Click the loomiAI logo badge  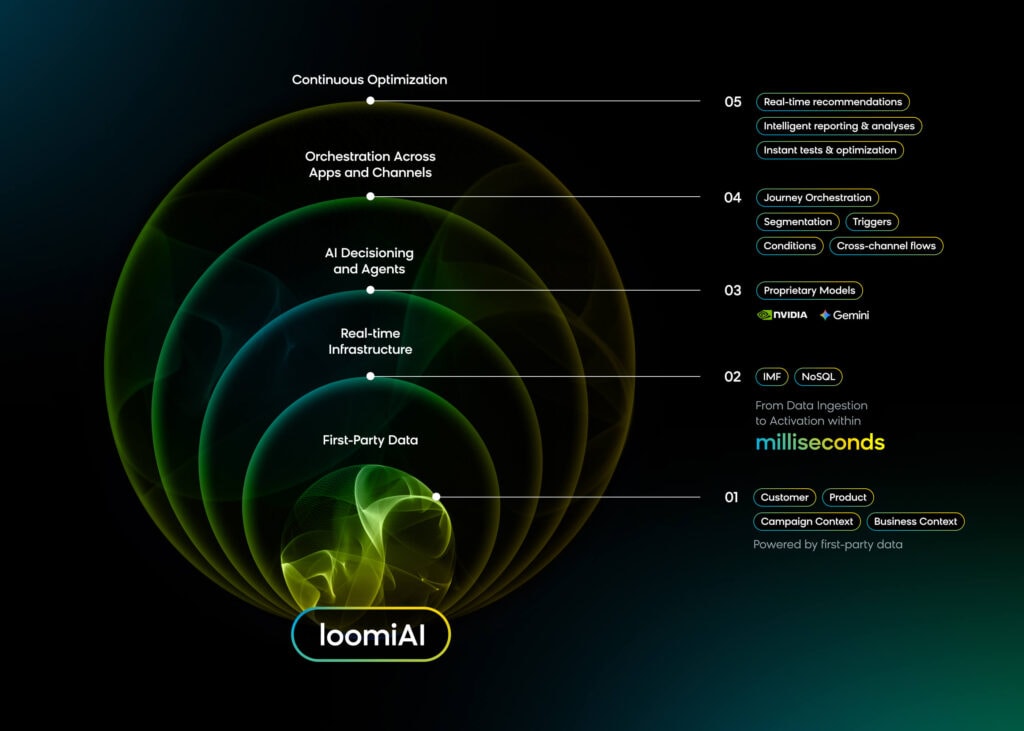(371, 635)
